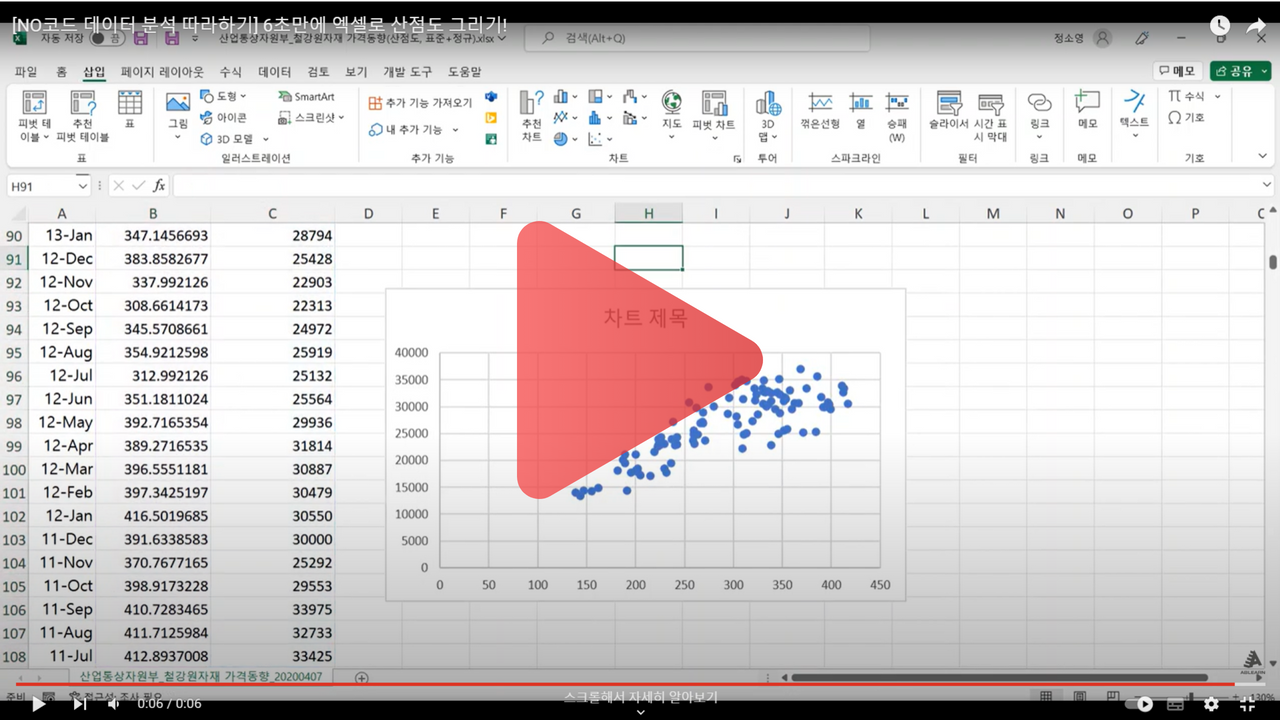Mute the video volume
This screenshot has height=720, width=1280.
[114, 704]
